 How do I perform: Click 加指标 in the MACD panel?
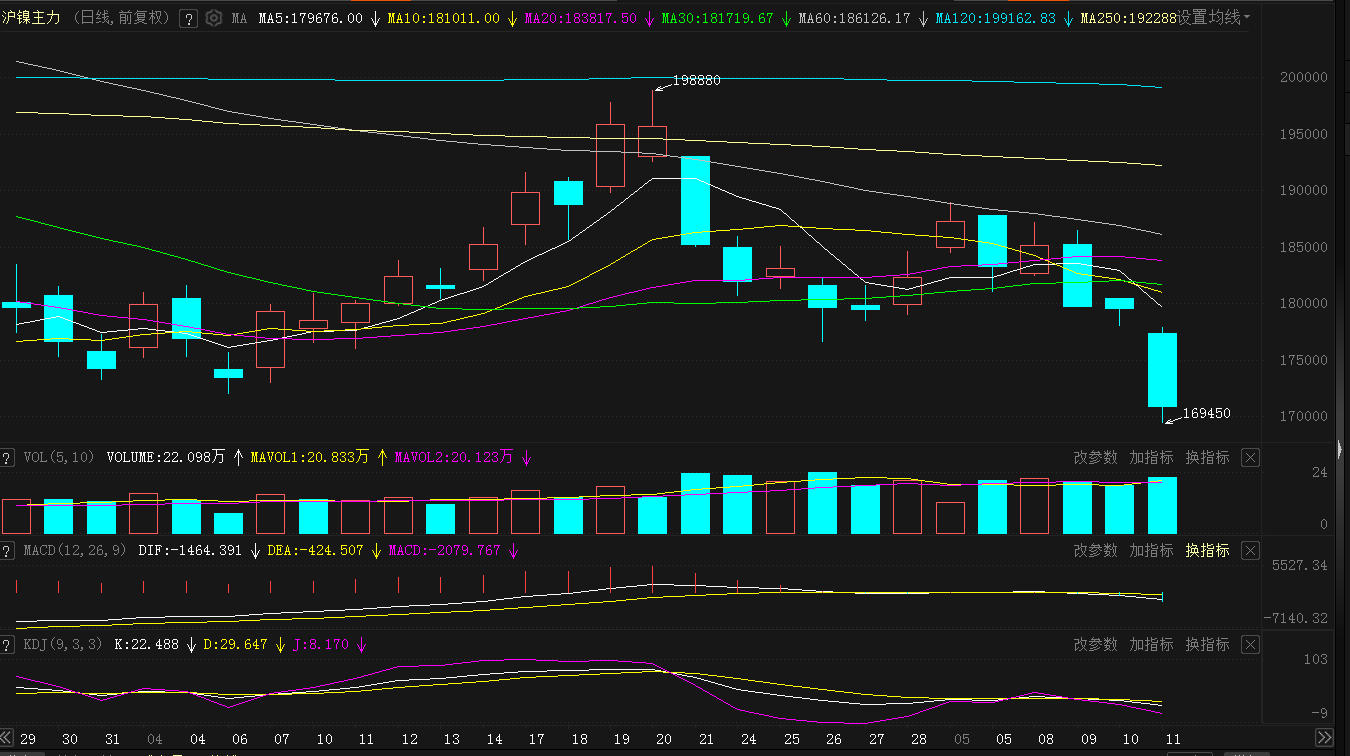click(x=1151, y=551)
